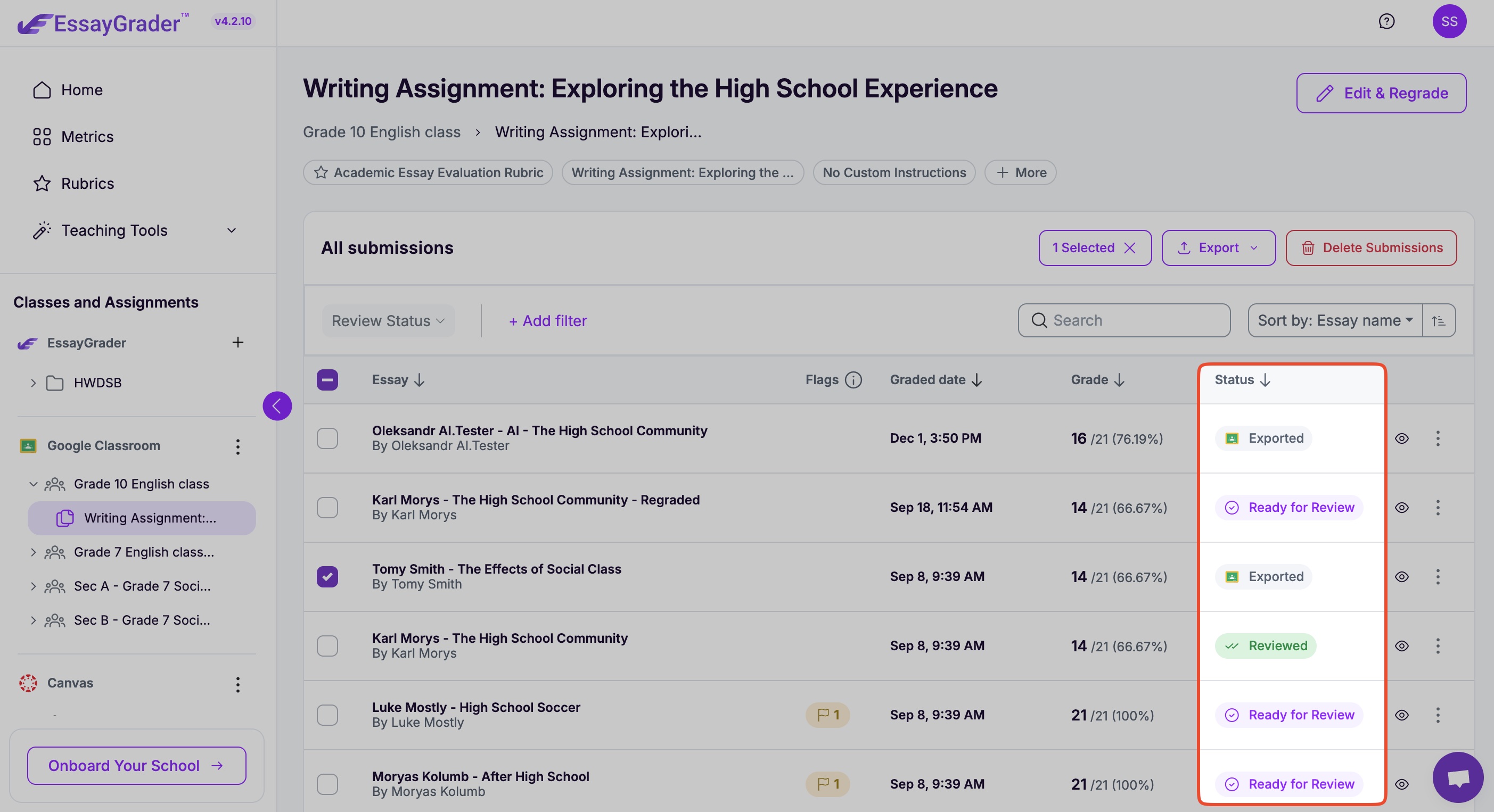Add a class with EssayGrader plus icon

[x=238, y=343]
